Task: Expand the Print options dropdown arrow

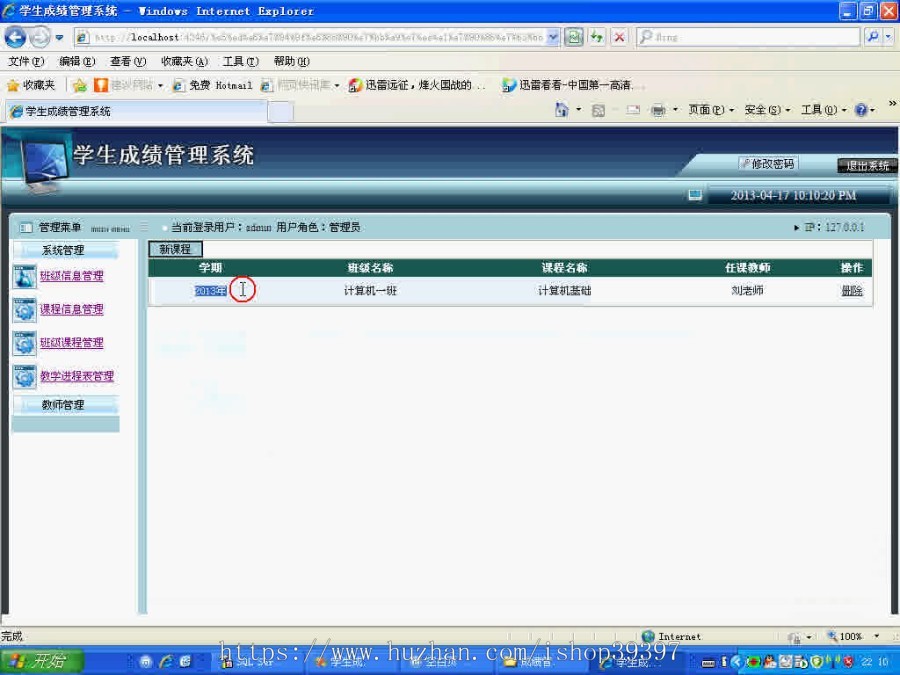Action: tap(675, 110)
